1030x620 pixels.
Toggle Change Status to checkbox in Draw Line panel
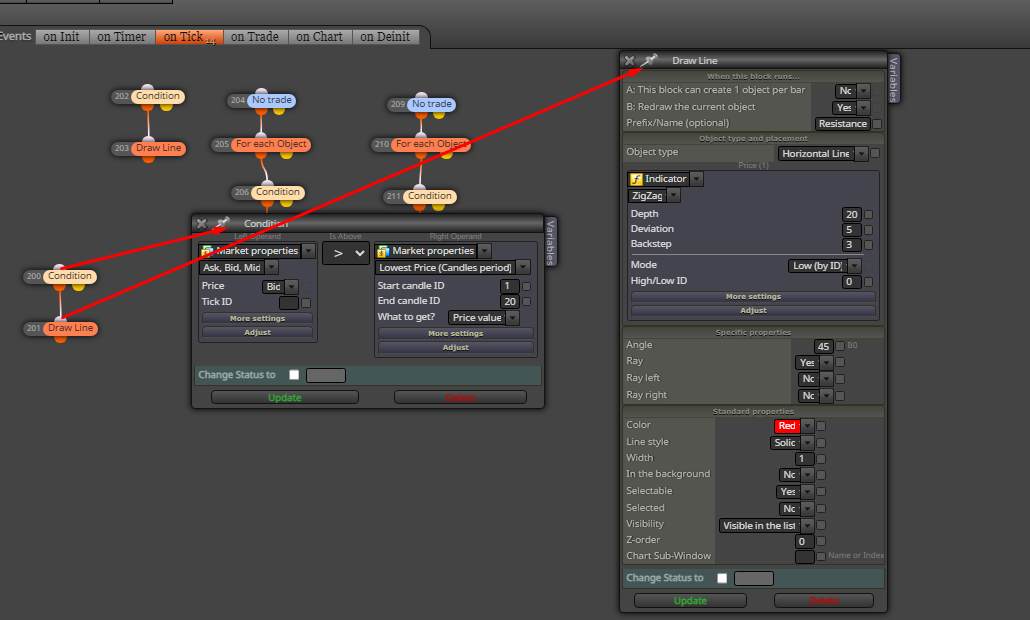click(722, 578)
